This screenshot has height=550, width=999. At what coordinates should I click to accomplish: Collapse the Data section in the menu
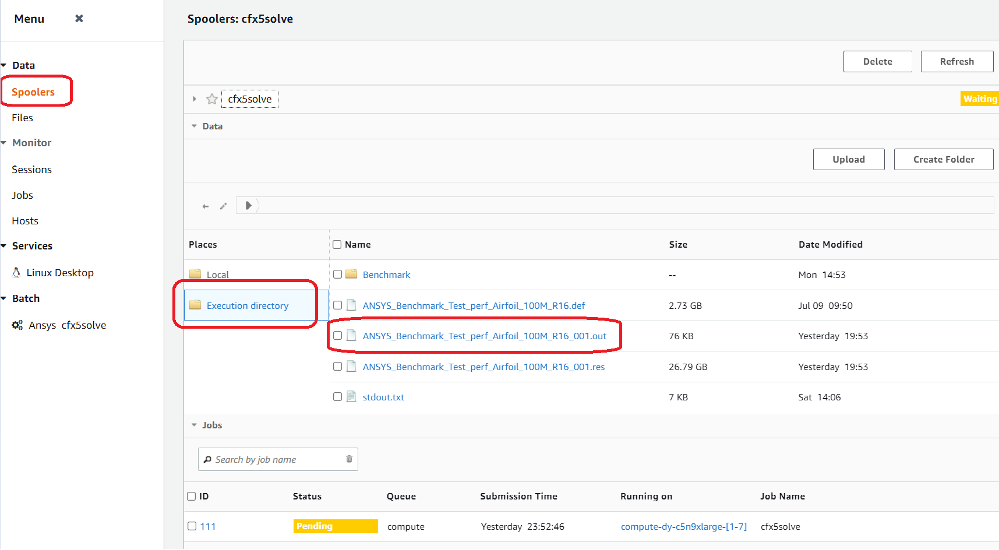click(x=4, y=65)
